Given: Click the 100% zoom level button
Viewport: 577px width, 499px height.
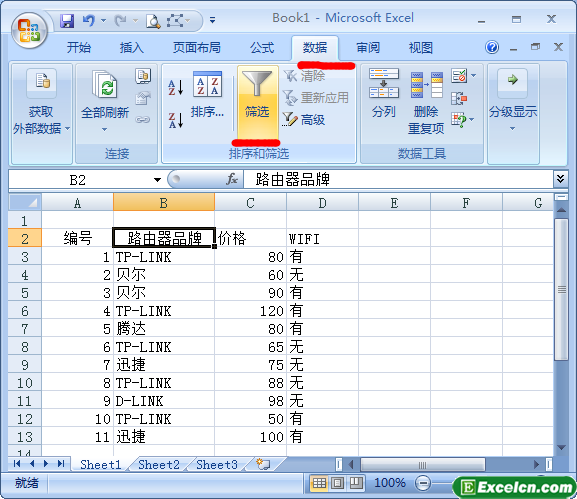Looking at the screenshot, I should point(390,482).
